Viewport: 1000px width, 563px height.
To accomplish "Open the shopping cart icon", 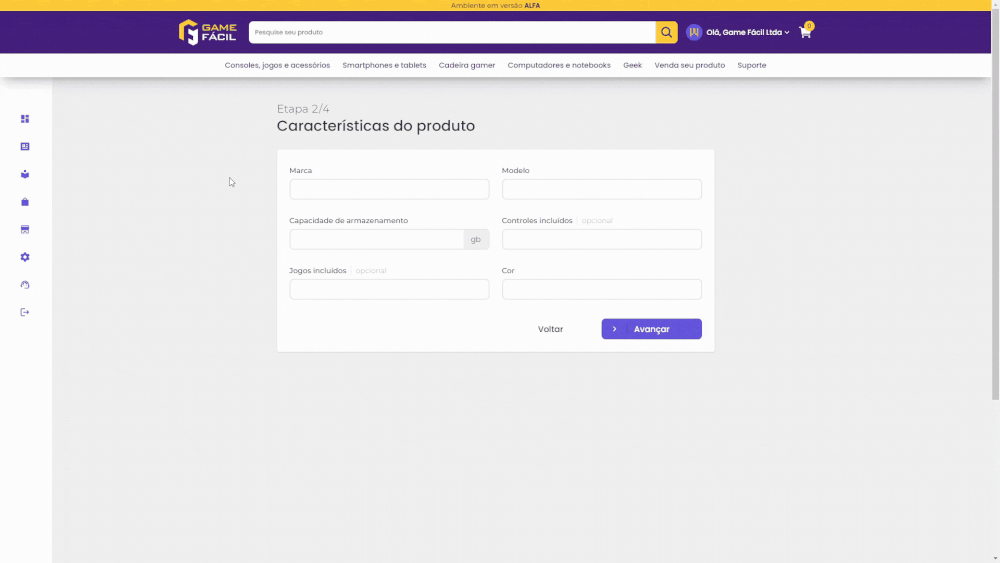I will 805,31.
